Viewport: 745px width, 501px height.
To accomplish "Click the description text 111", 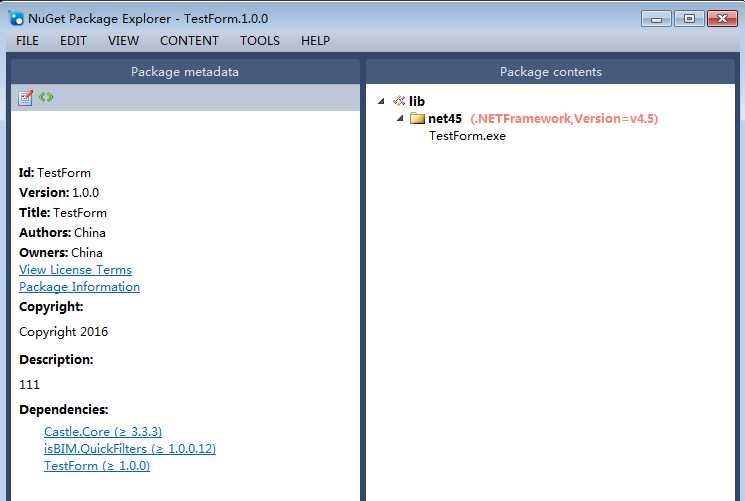I will (x=29, y=385).
